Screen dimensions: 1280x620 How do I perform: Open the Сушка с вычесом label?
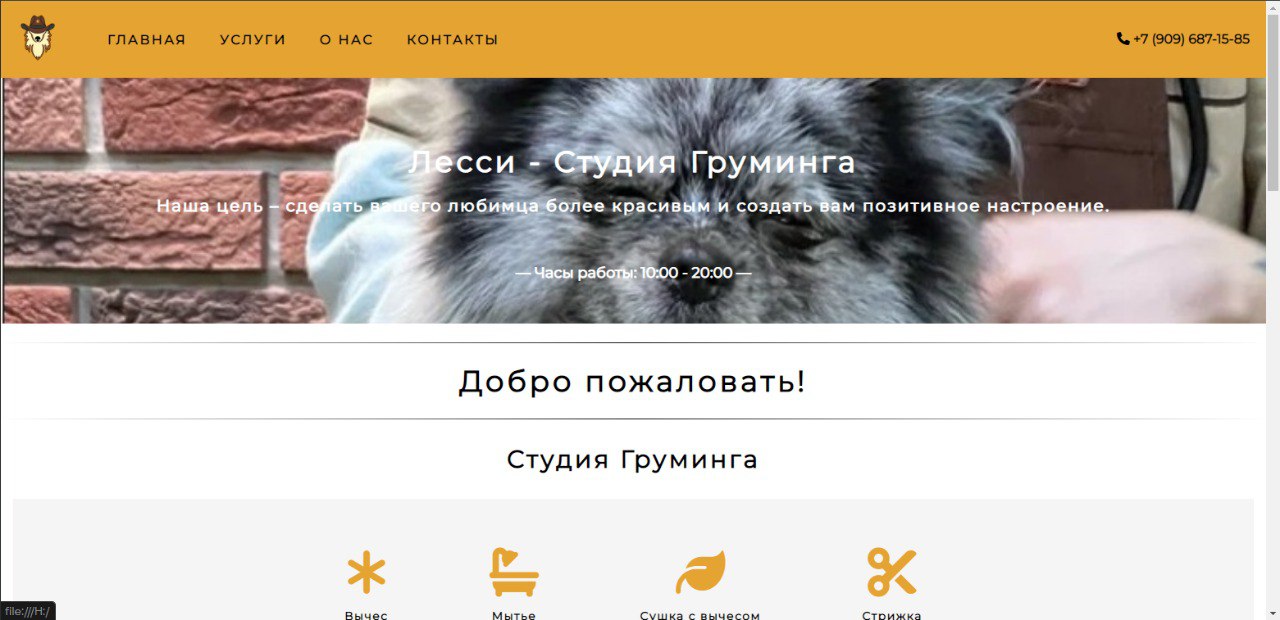pos(700,615)
